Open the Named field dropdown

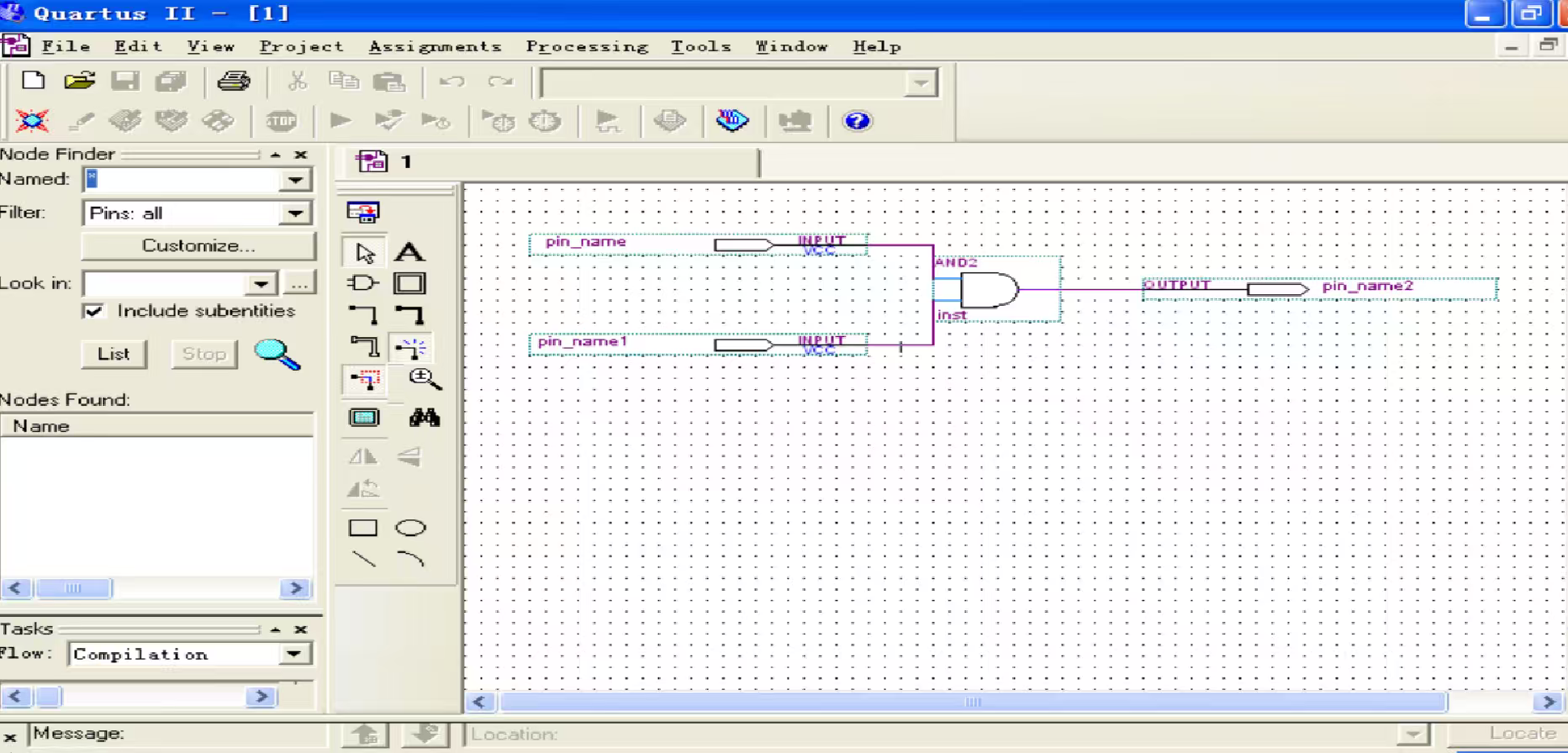click(x=295, y=180)
